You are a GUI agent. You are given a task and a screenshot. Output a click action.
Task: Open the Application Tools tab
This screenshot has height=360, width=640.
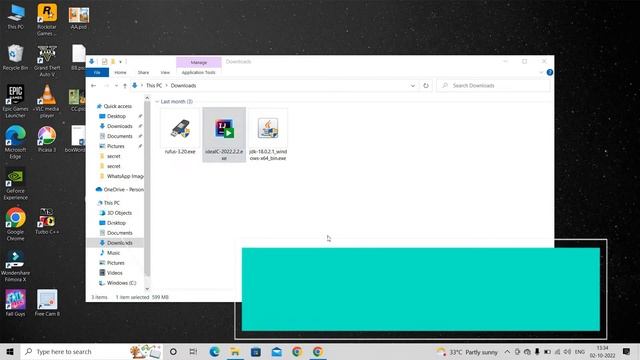tap(198, 73)
